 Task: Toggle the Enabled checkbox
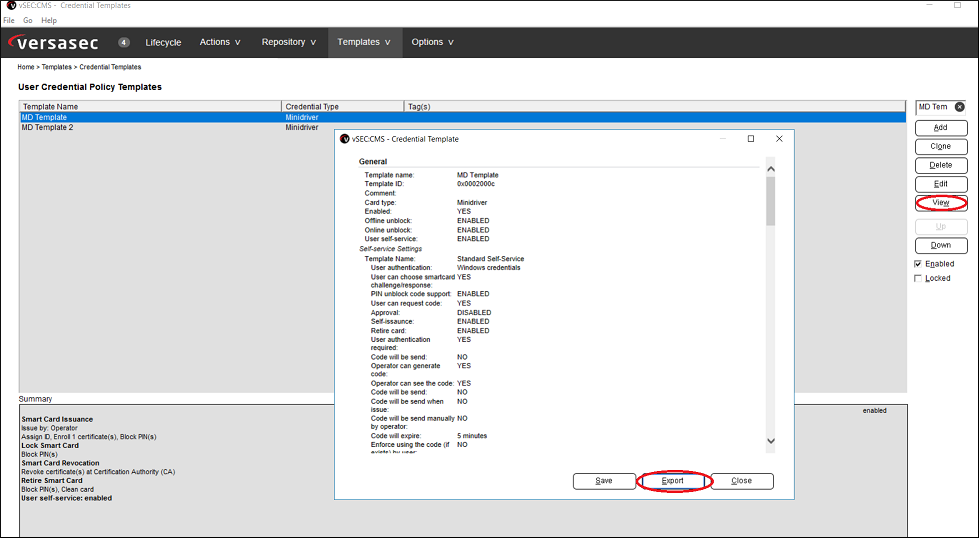[918, 264]
